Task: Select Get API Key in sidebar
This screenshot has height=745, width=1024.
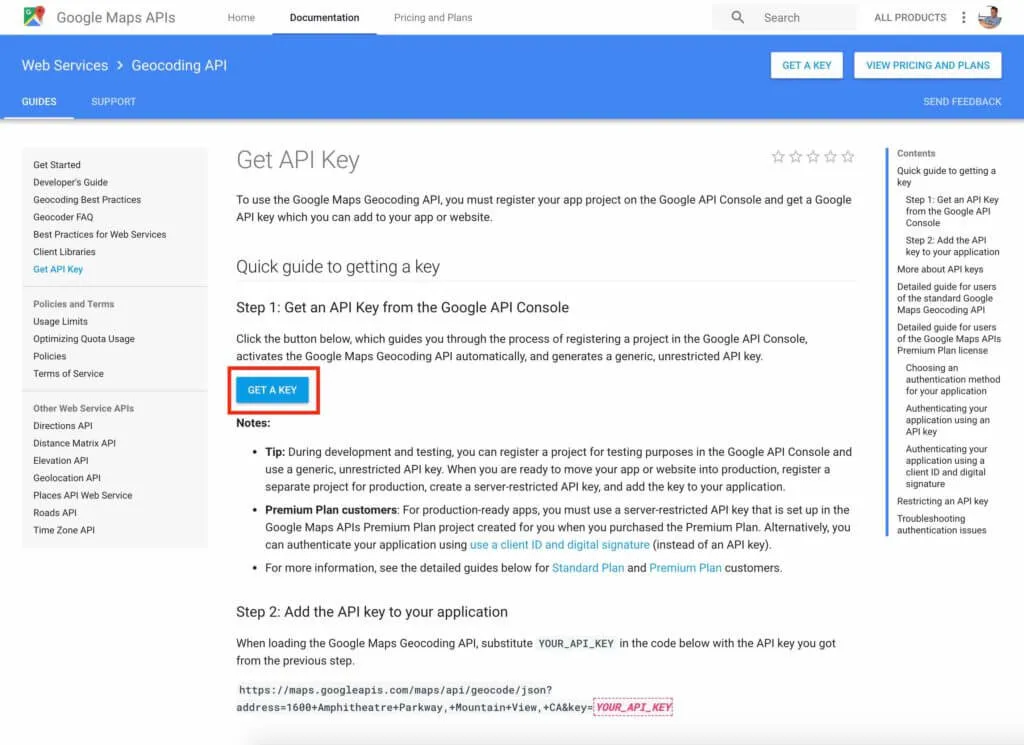Action: (58, 269)
